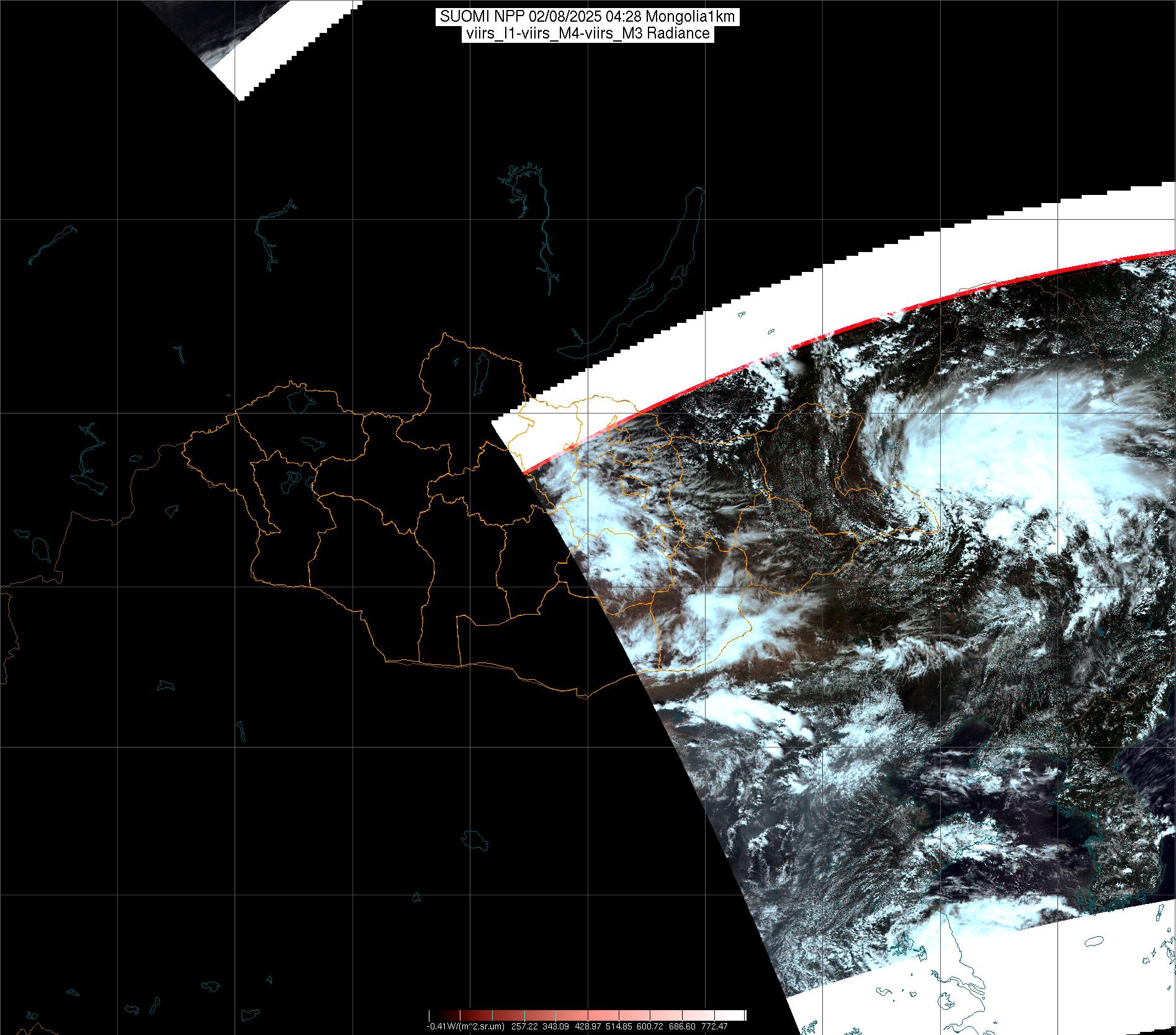Viewport: 1176px width, 1035px height.
Task: Click the viirs_I1-viirs_M4-viirs_M3 Radiance label
Action: (x=587, y=34)
